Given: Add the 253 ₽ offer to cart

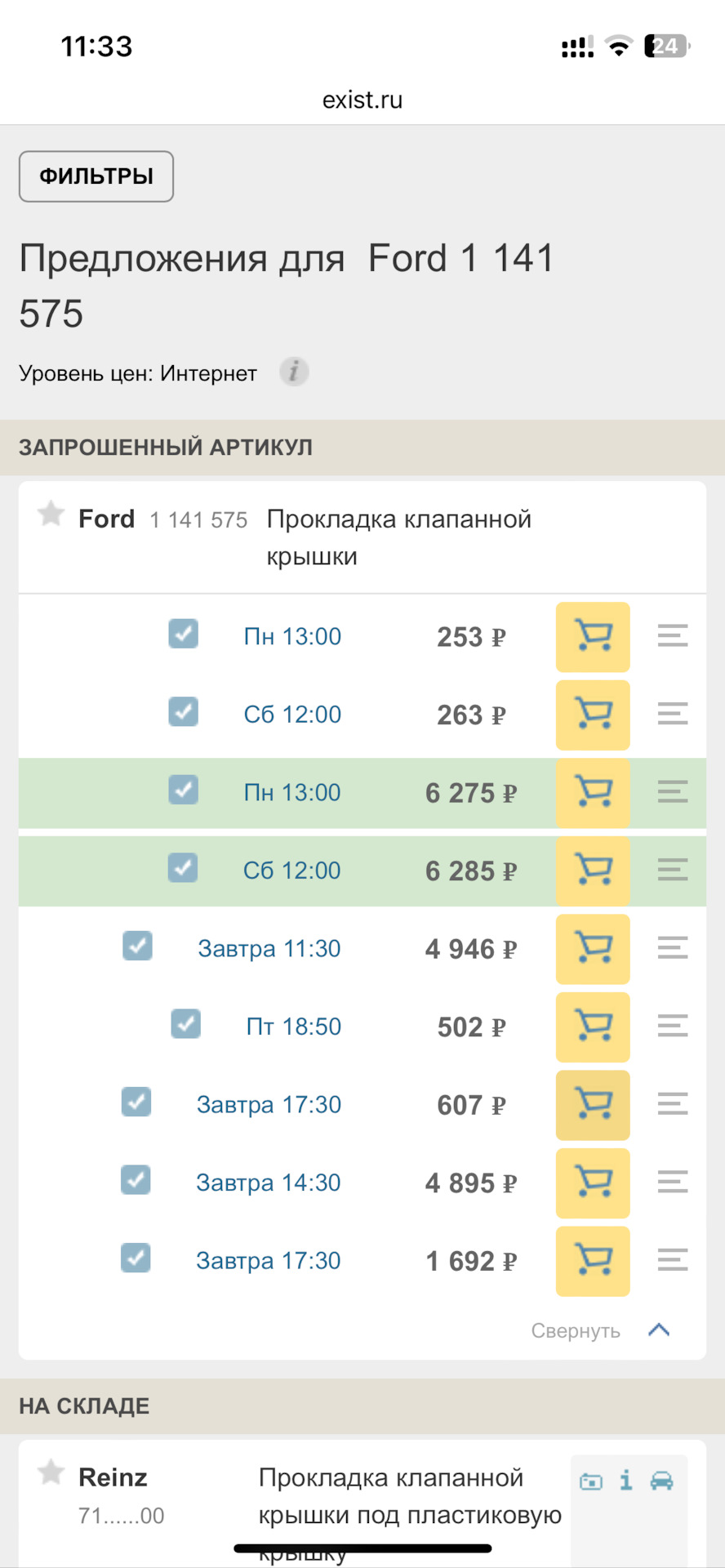Looking at the screenshot, I should (x=593, y=638).
